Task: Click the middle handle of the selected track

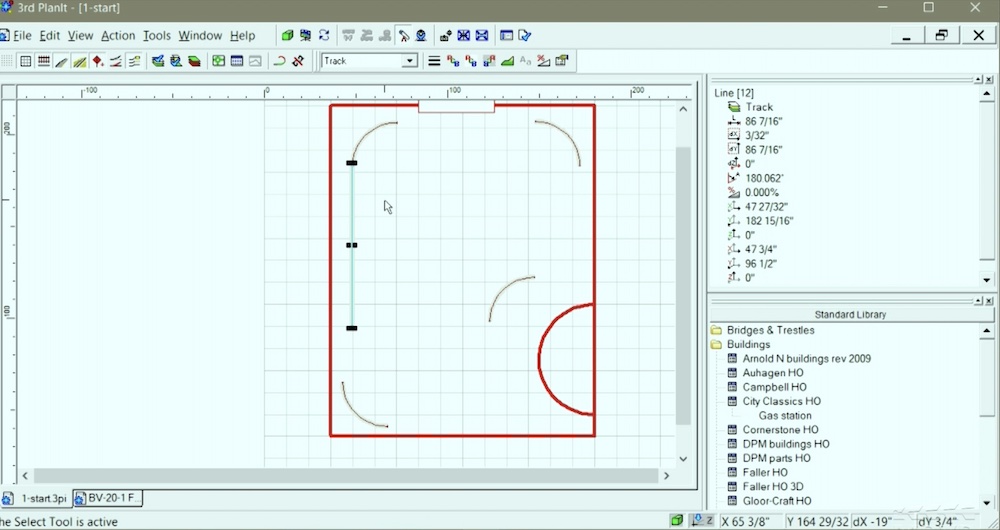Action: [351, 245]
